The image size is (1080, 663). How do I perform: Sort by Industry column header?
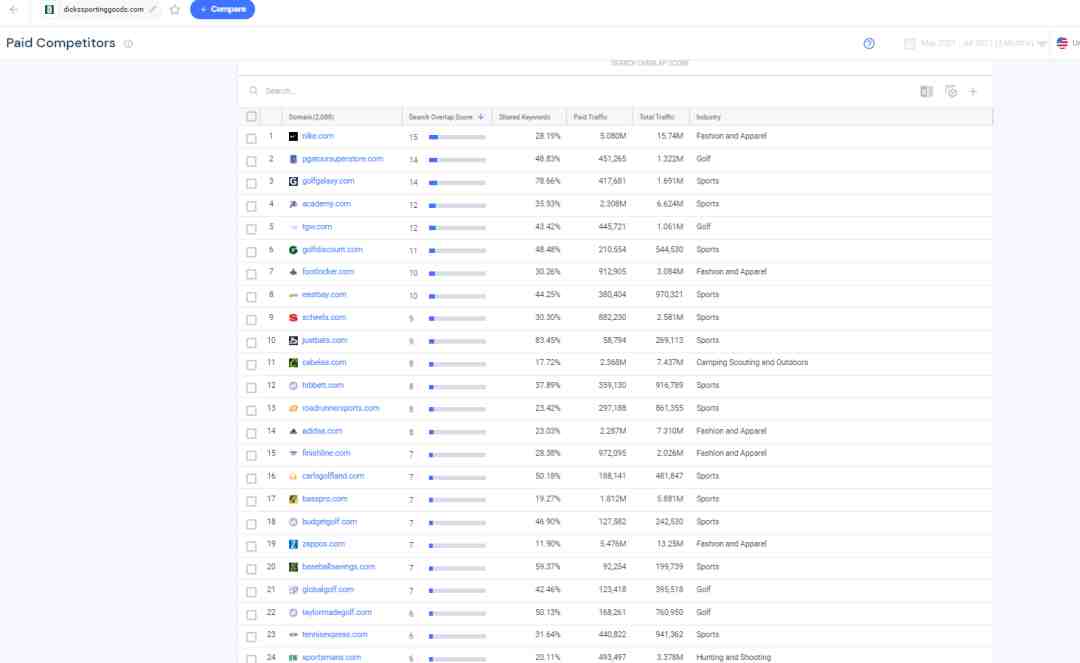708,117
